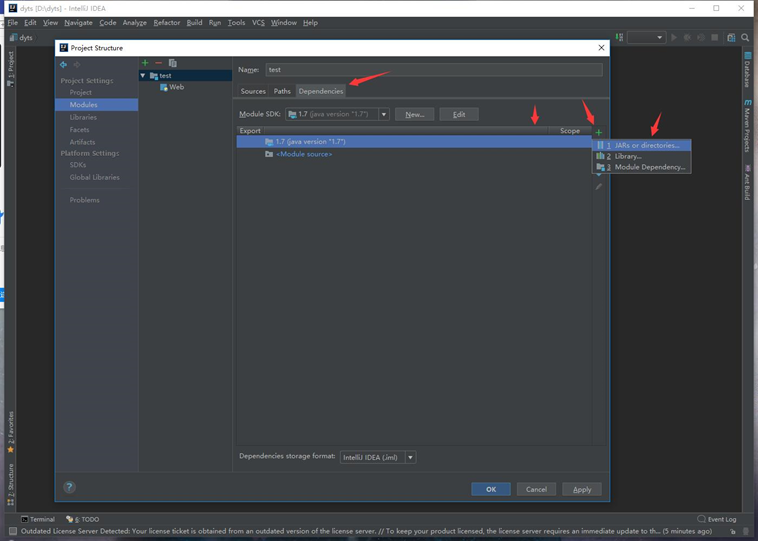Viewport: 758px width, 541px height.
Task: Click the Stop square icon in toolbar
Action: tap(714, 38)
